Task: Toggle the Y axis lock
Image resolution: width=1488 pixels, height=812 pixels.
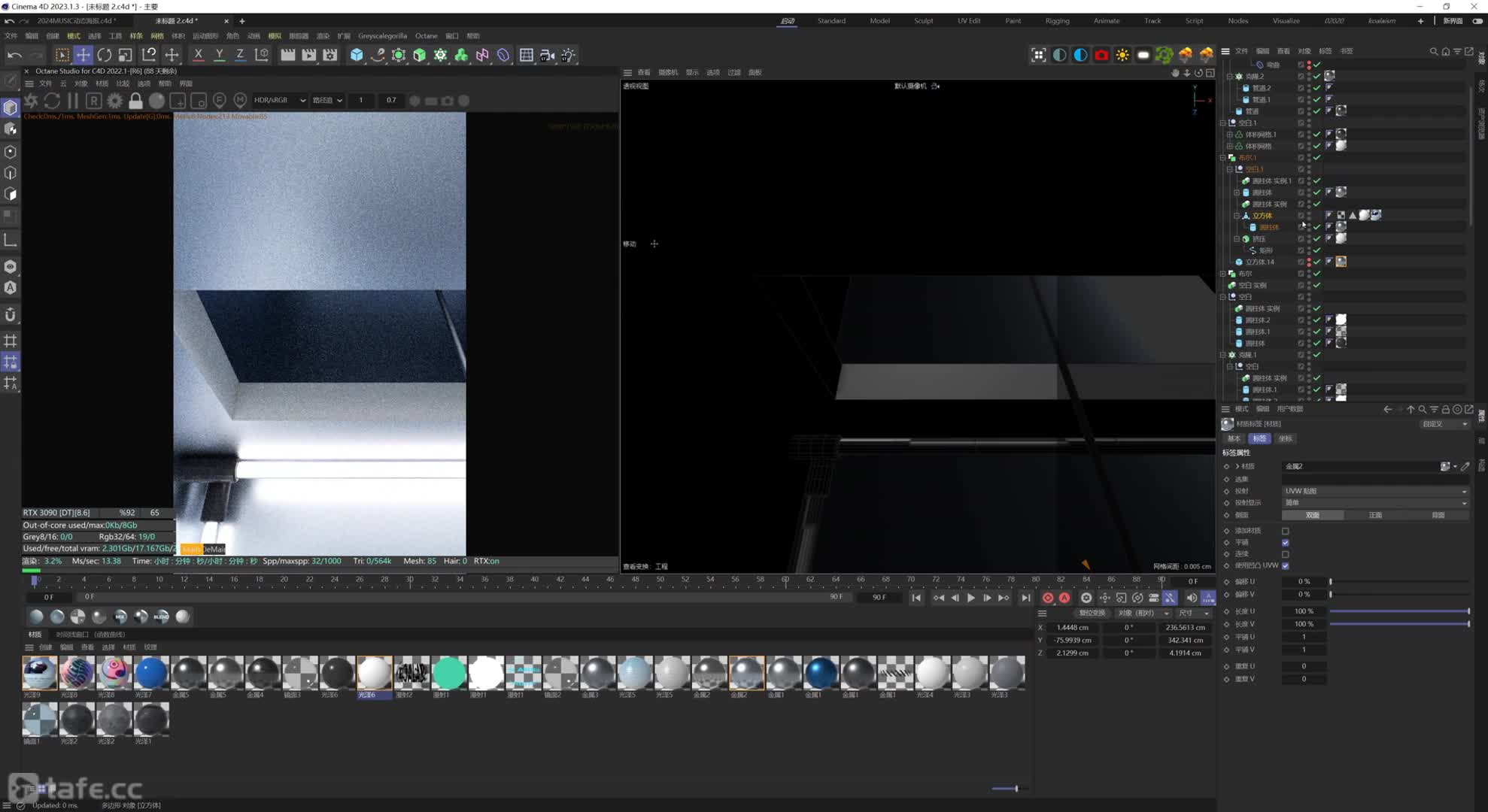Action: click(219, 55)
